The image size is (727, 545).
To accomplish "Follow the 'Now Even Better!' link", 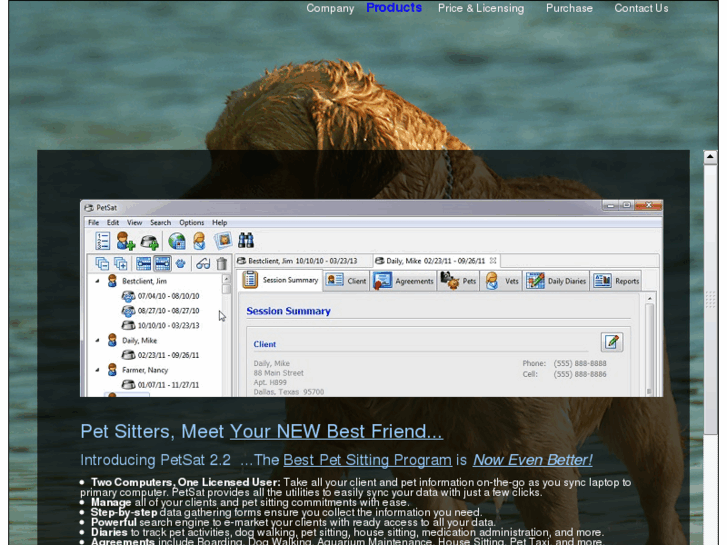I will 532,460.
